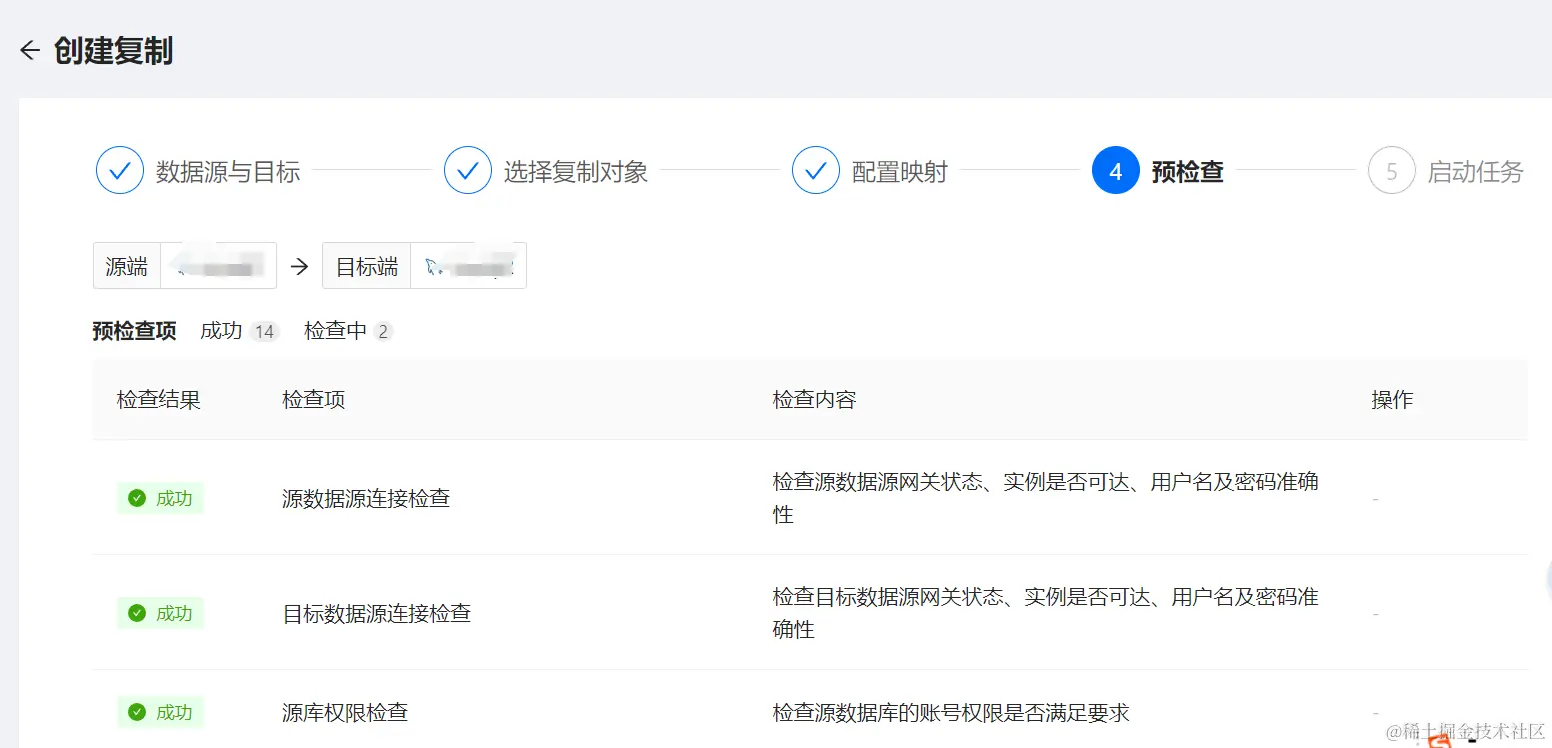Viewport: 1552px width, 748px height.
Task: Open the 启动任务 step label
Action: (x=1476, y=172)
